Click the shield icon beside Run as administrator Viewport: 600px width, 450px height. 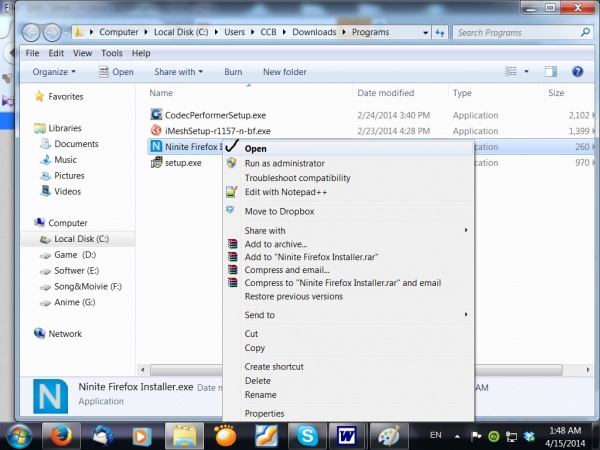click(x=232, y=163)
